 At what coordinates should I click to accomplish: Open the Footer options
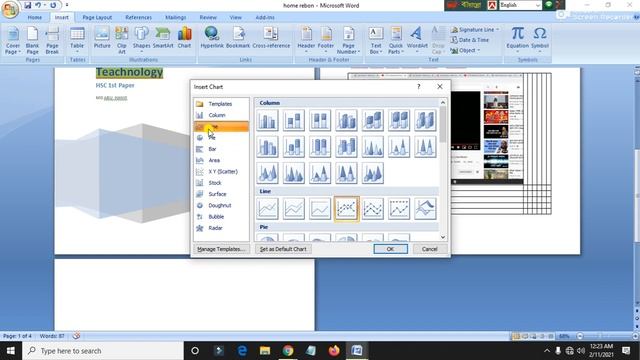(x=326, y=40)
